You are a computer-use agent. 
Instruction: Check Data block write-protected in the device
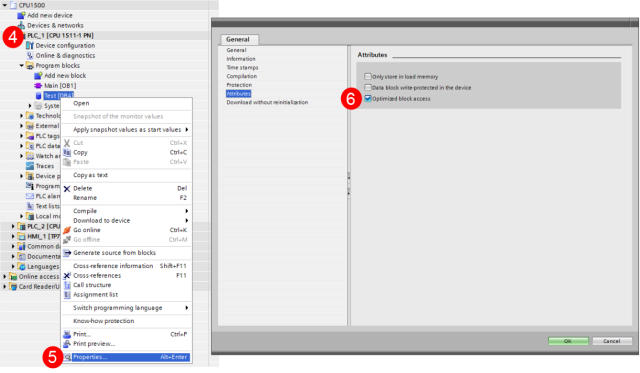[368, 87]
